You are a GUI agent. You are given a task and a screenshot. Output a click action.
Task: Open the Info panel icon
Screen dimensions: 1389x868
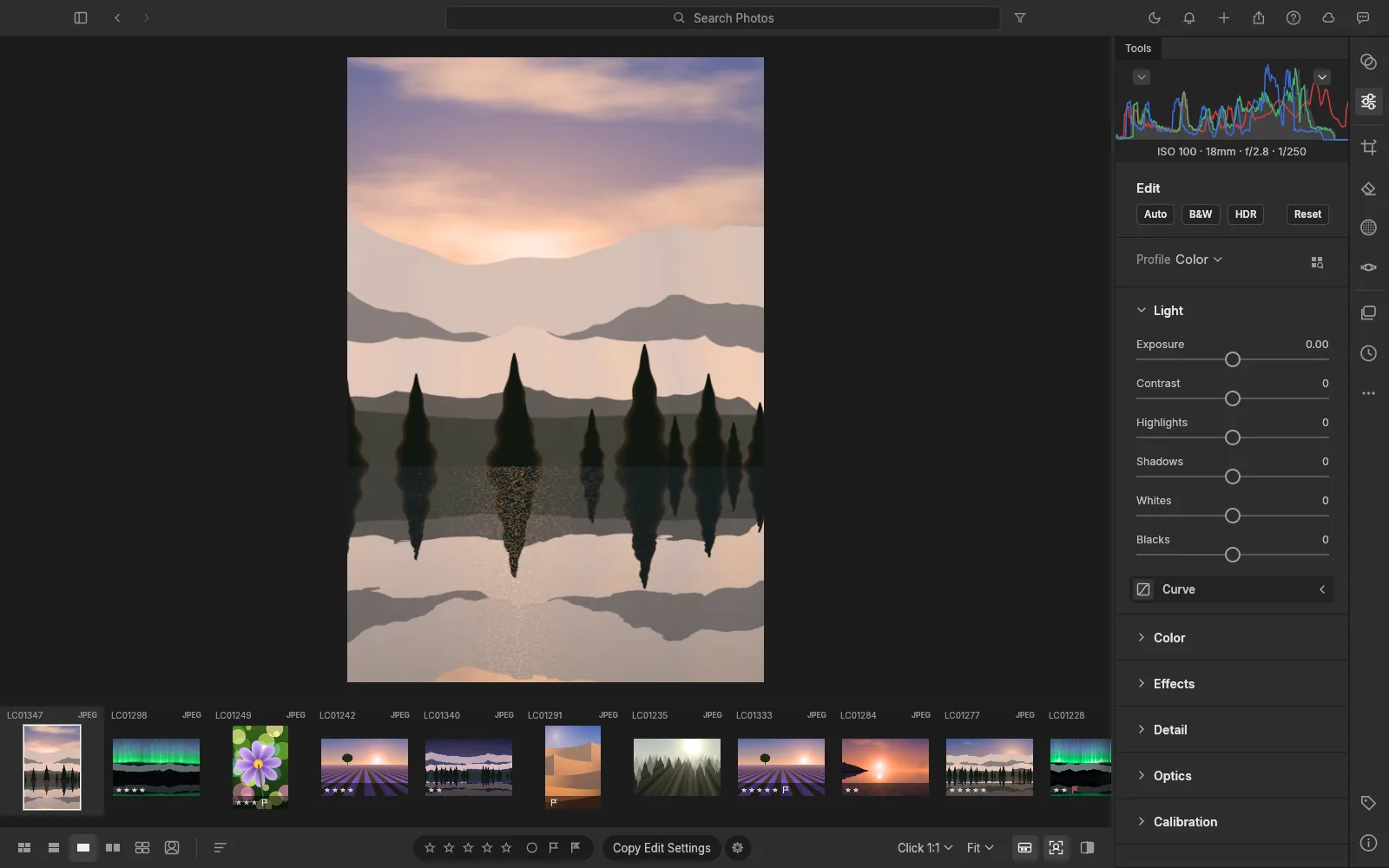point(1368,843)
